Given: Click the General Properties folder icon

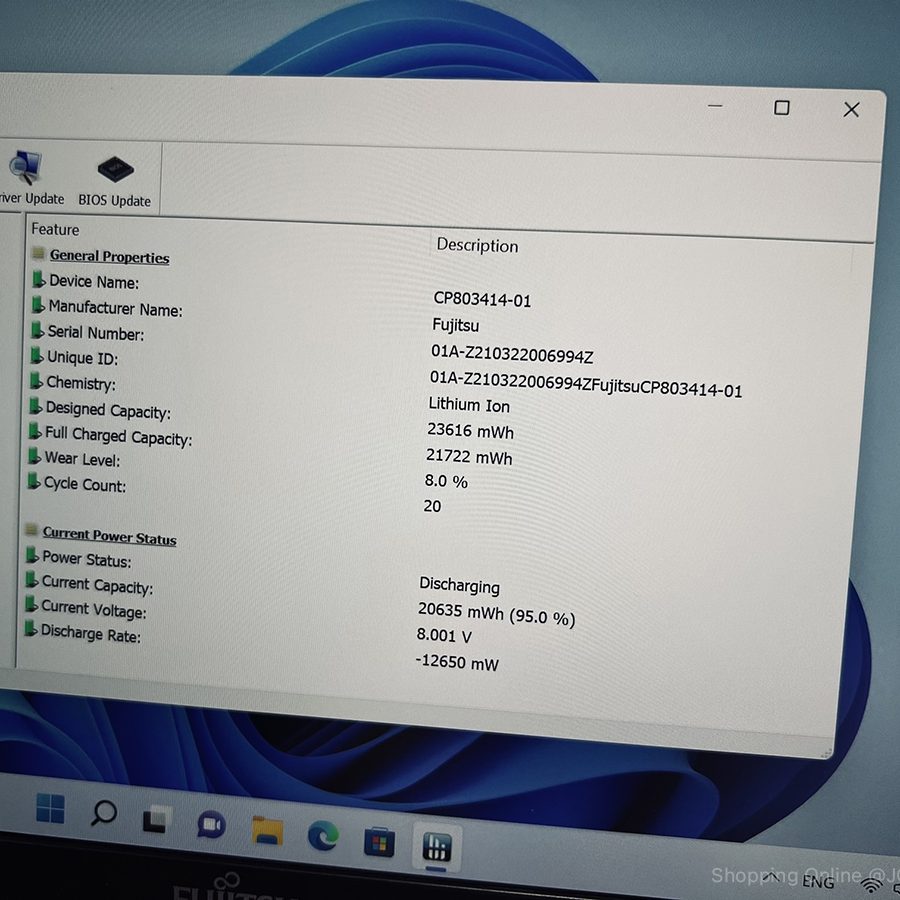Looking at the screenshot, I should [x=38, y=253].
